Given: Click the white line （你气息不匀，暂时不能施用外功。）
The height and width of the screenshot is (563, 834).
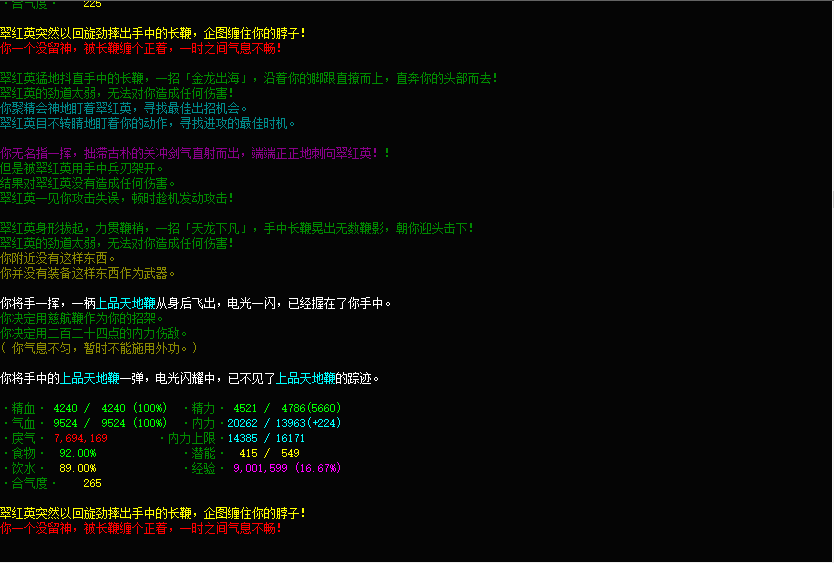Looking at the screenshot, I should click(x=99, y=348).
